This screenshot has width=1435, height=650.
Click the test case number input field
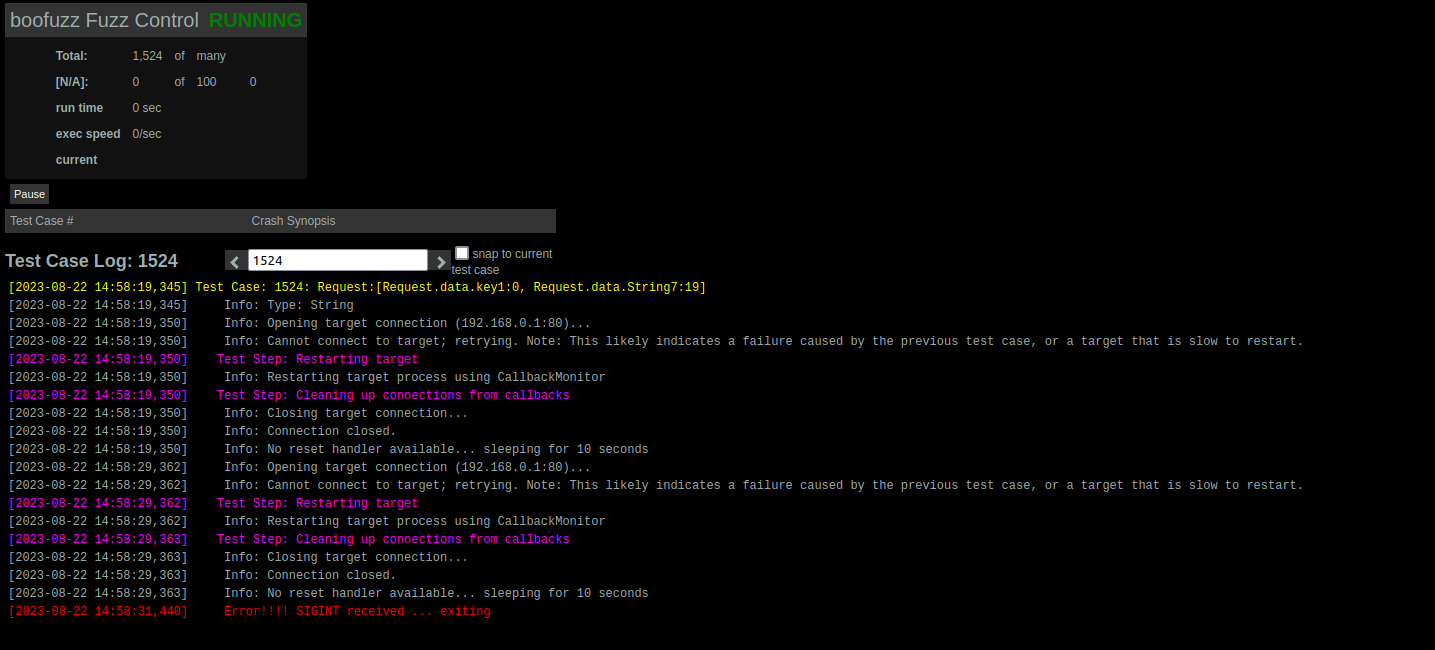pyautogui.click(x=338, y=260)
